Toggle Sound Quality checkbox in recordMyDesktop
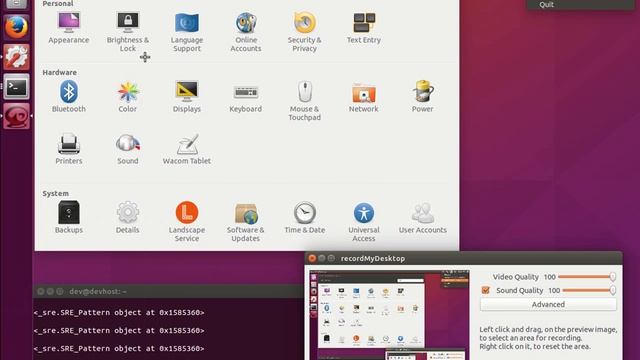The image size is (640, 360). 485,290
